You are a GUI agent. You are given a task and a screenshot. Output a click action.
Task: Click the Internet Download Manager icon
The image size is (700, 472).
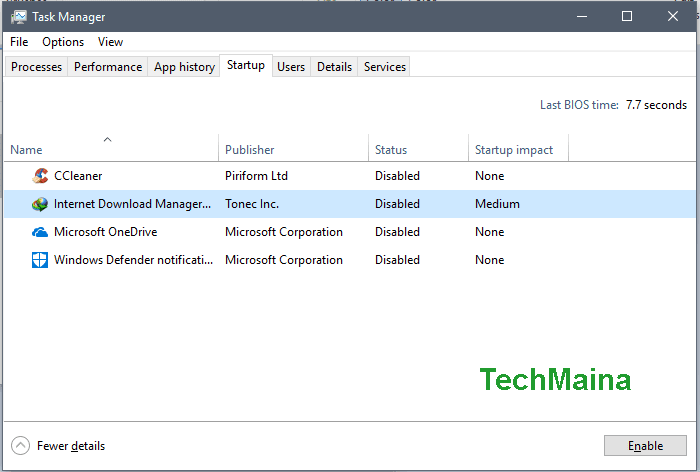pos(40,204)
